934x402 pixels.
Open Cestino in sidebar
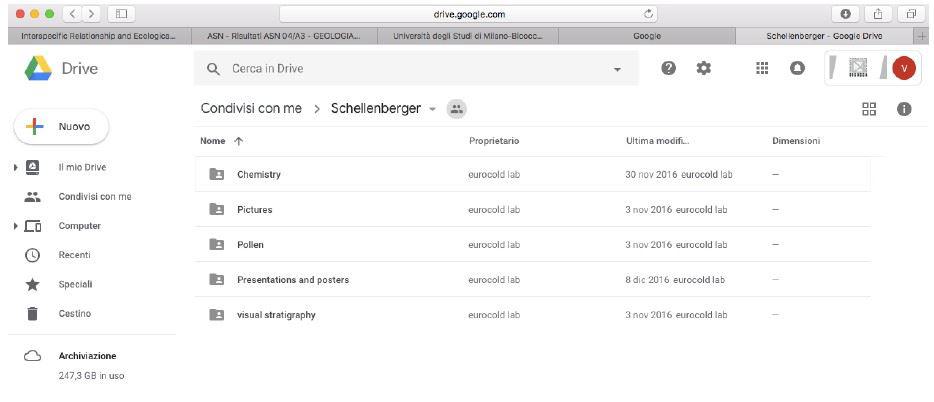pos(74,313)
